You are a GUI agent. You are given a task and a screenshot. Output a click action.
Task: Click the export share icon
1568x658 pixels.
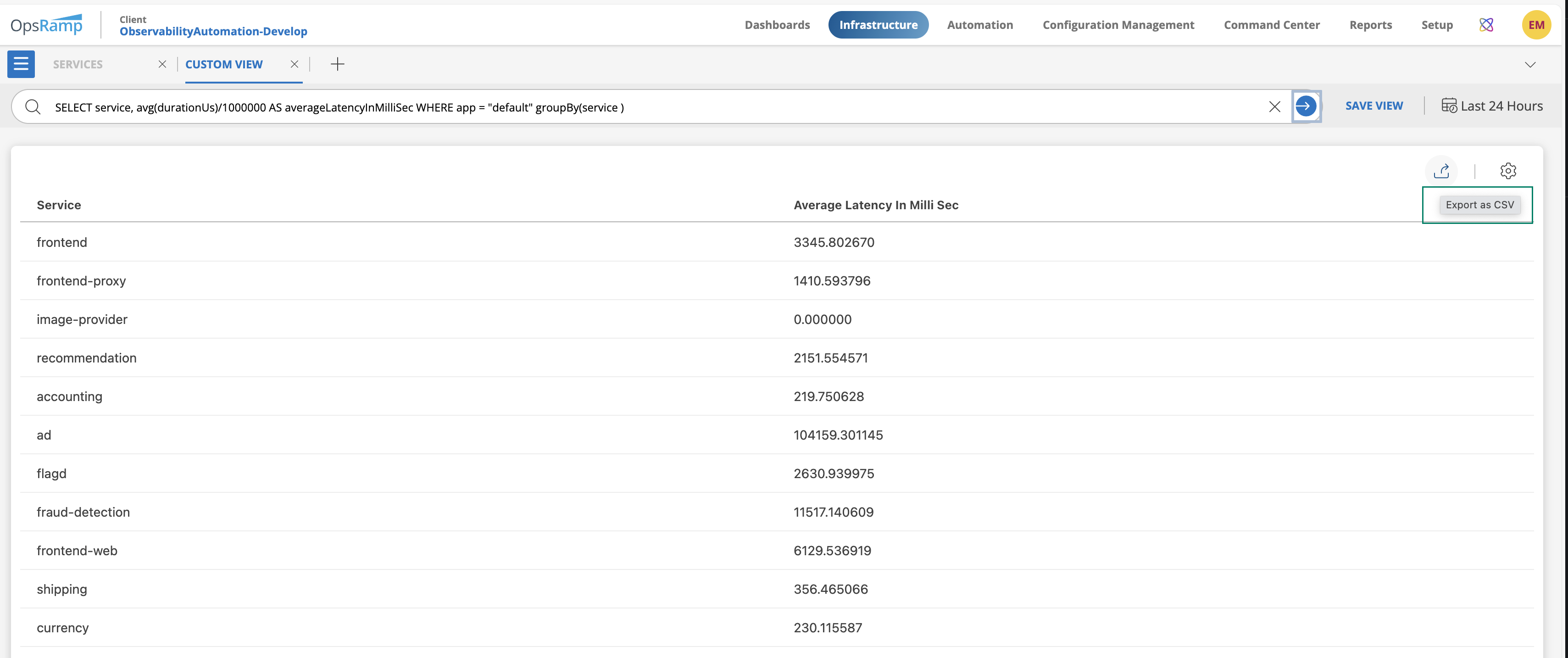point(1441,171)
